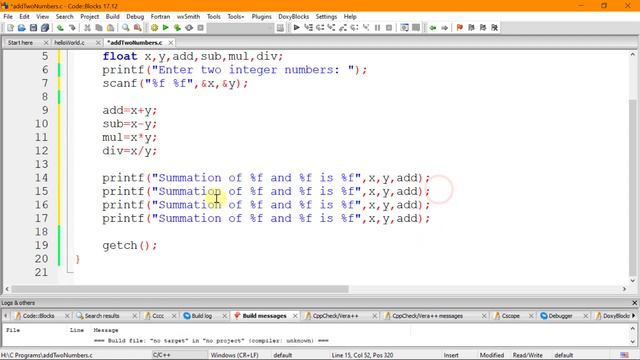Stop the debugger with the square icon
The height and width of the screenshot is (360, 640).
(x=389, y=28)
